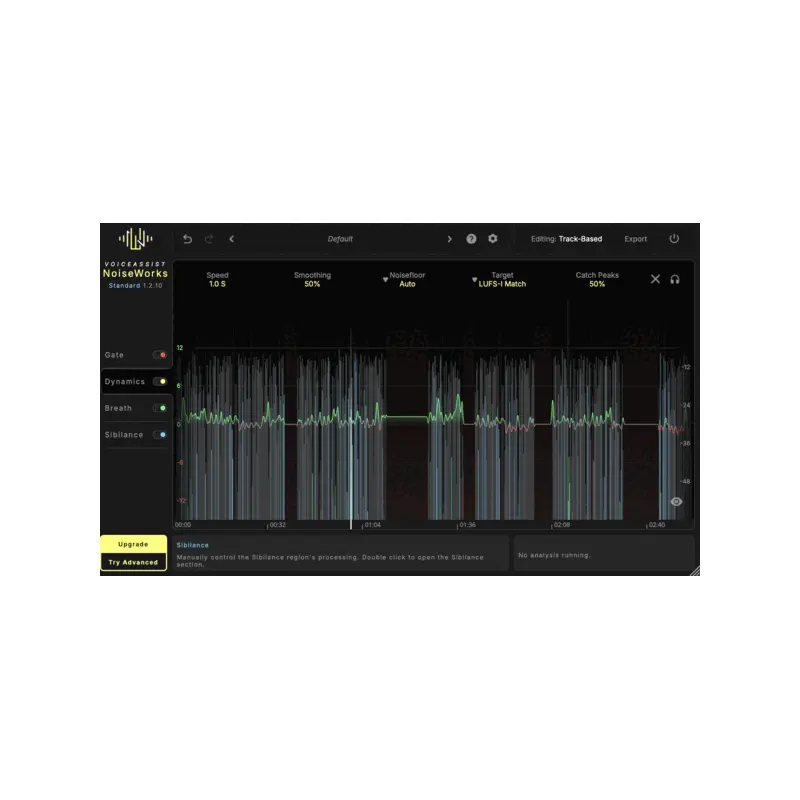Click the LUFS-I Match target value
800x800 pixels.
pyautogui.click(x=502, y=284)
